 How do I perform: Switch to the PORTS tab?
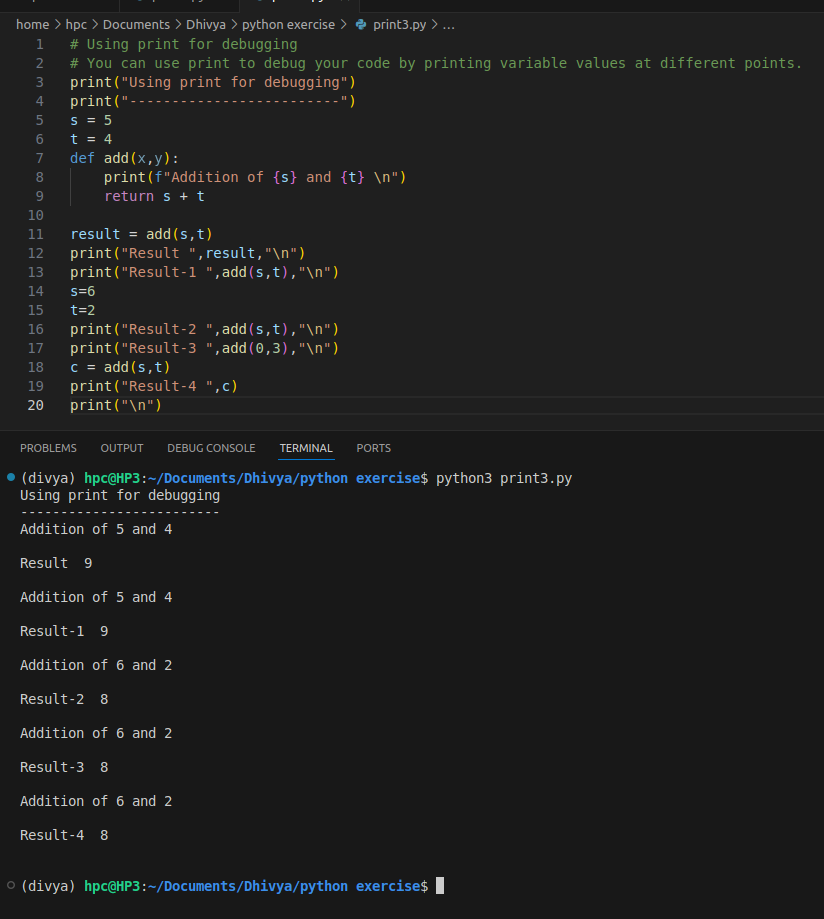373,448
